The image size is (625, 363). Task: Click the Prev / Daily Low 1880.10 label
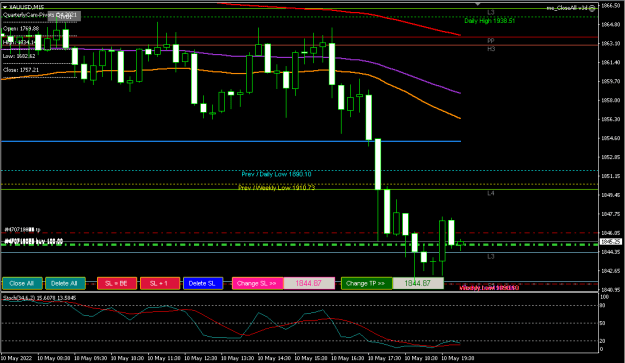pos(276,174)
